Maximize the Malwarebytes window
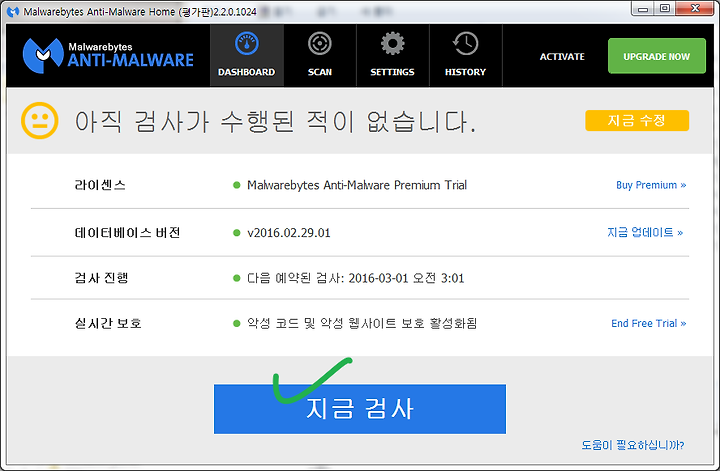The image size is (720, 471). [664, 9]
